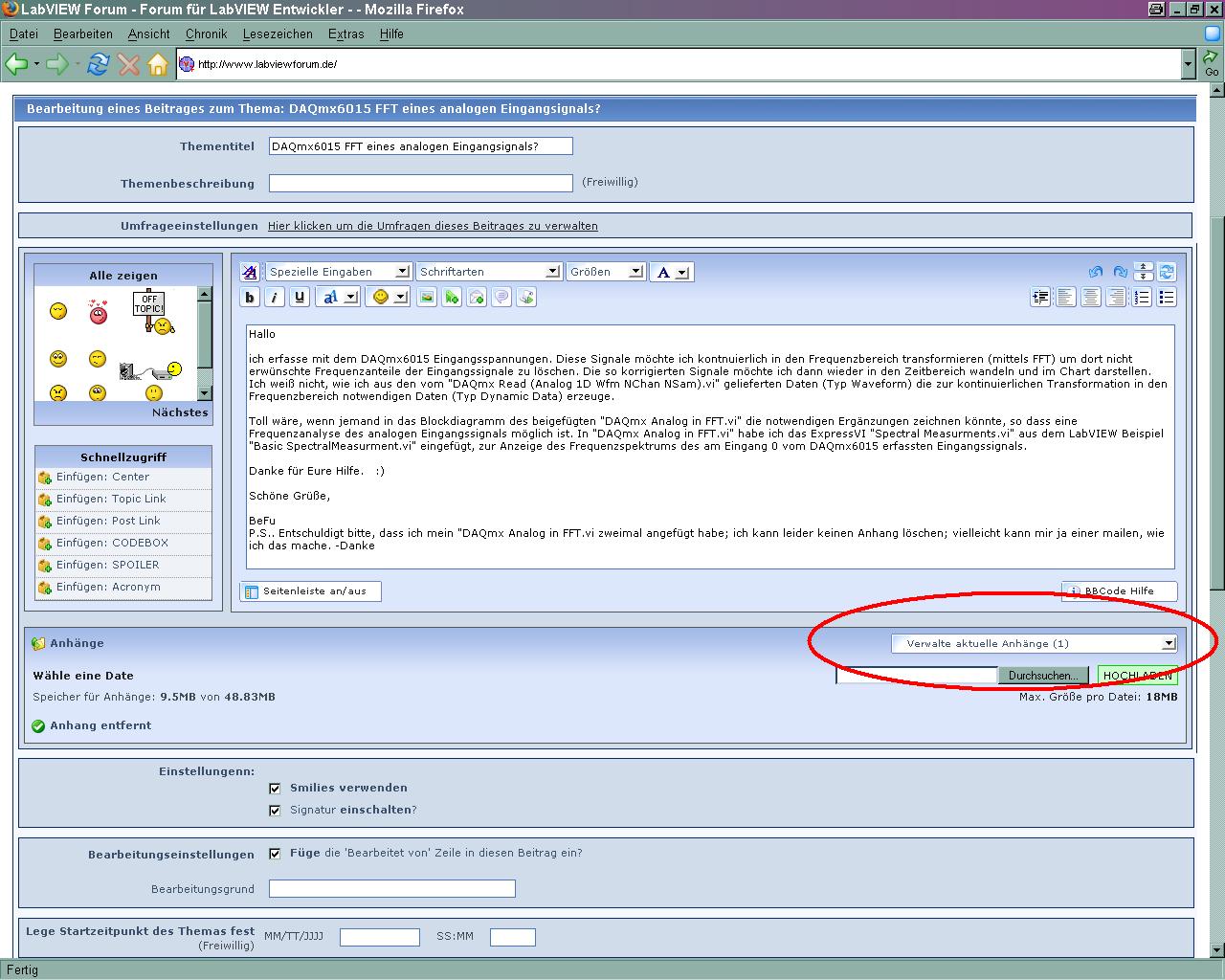Stop page loading with red X

[128, 64]
